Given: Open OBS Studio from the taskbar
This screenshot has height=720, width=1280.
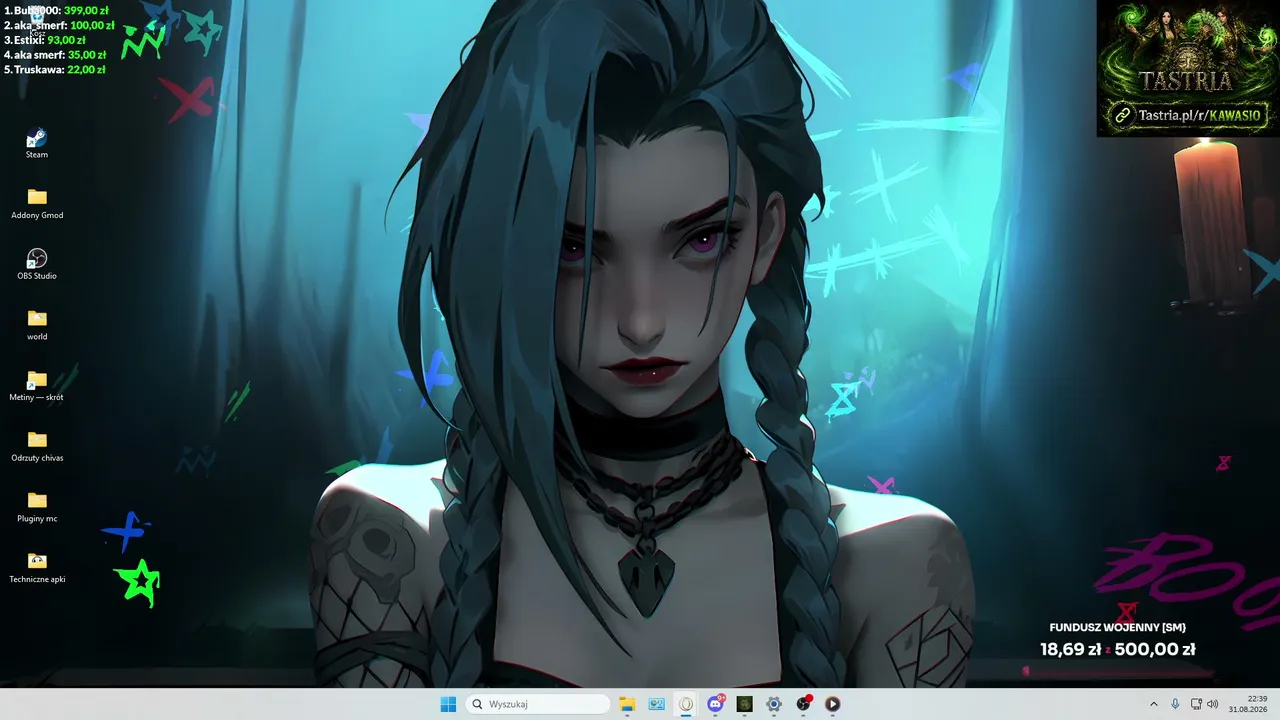Looking at the screenshot, I should (803, 704).
